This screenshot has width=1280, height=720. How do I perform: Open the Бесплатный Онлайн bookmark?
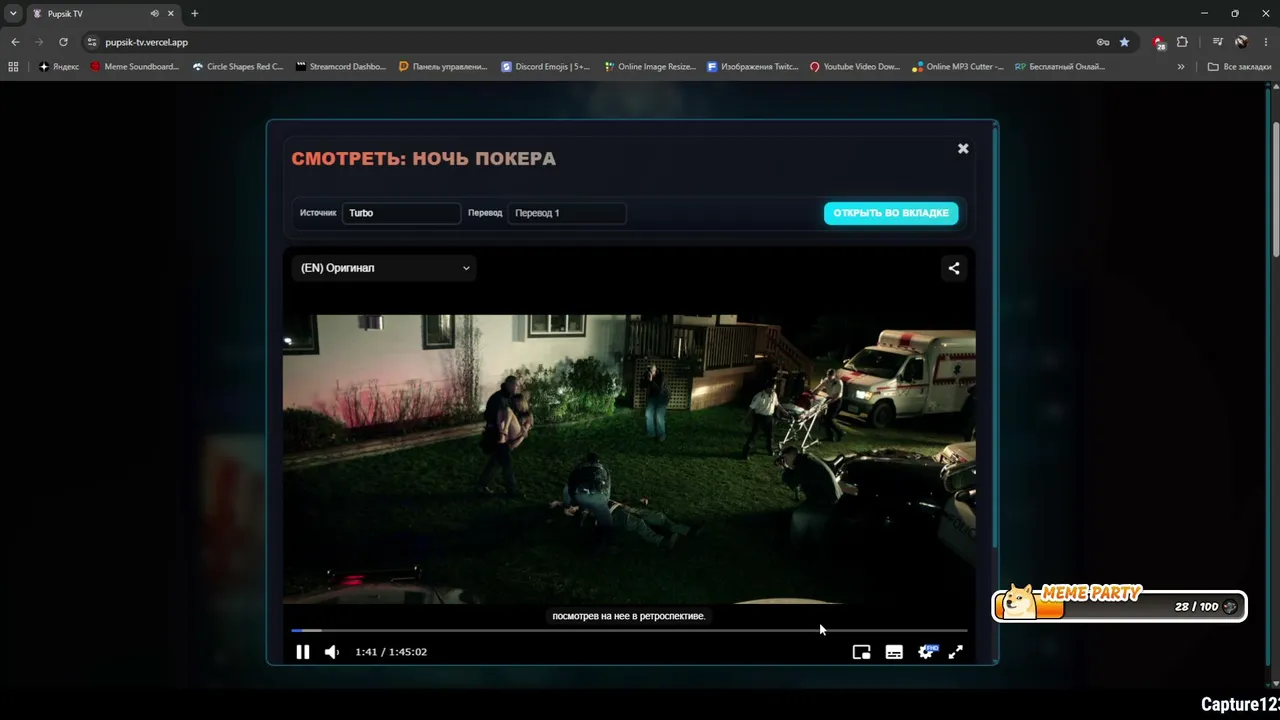(1060, 67)
